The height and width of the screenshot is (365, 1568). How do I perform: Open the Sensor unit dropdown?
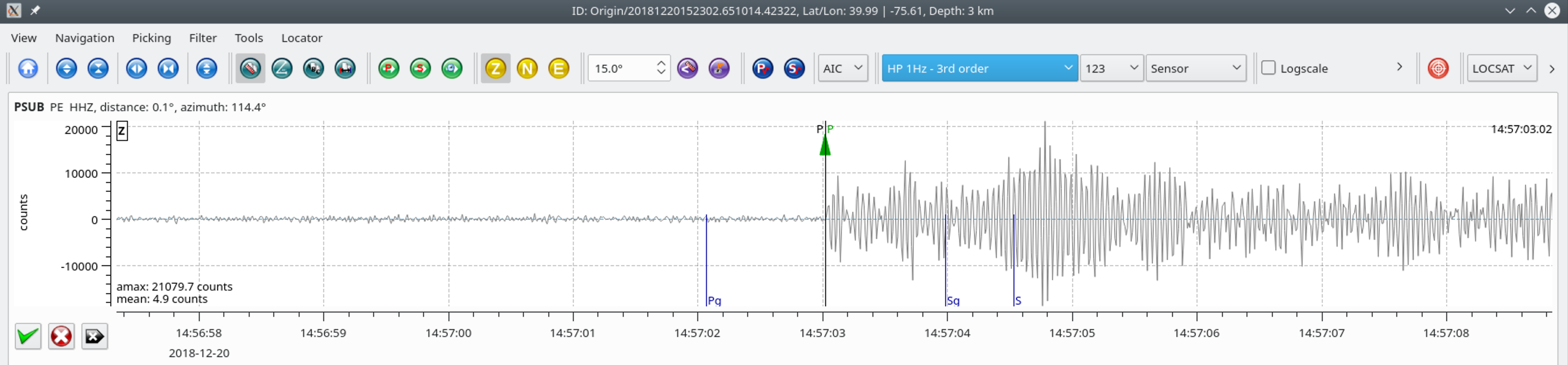(x=1195, y=68)
